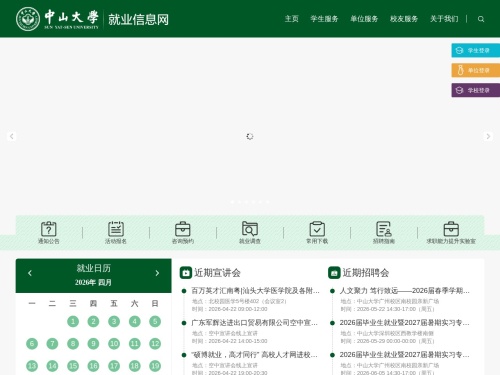Open 主页 in top navigation
This screenshot has width=500, height=375.
point(292,19)
